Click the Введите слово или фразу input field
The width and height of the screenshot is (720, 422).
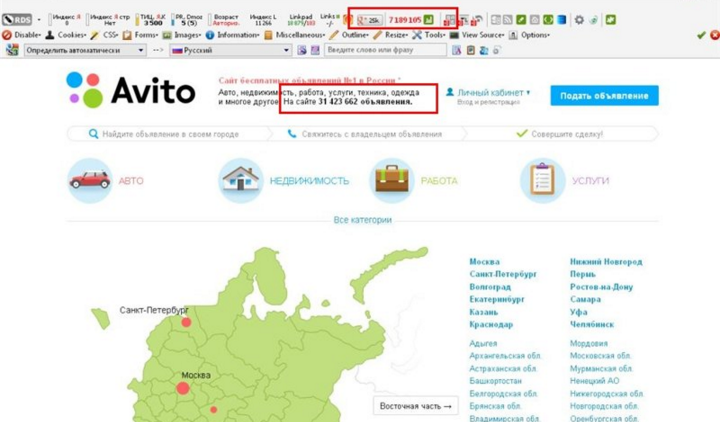pos(385,50)
